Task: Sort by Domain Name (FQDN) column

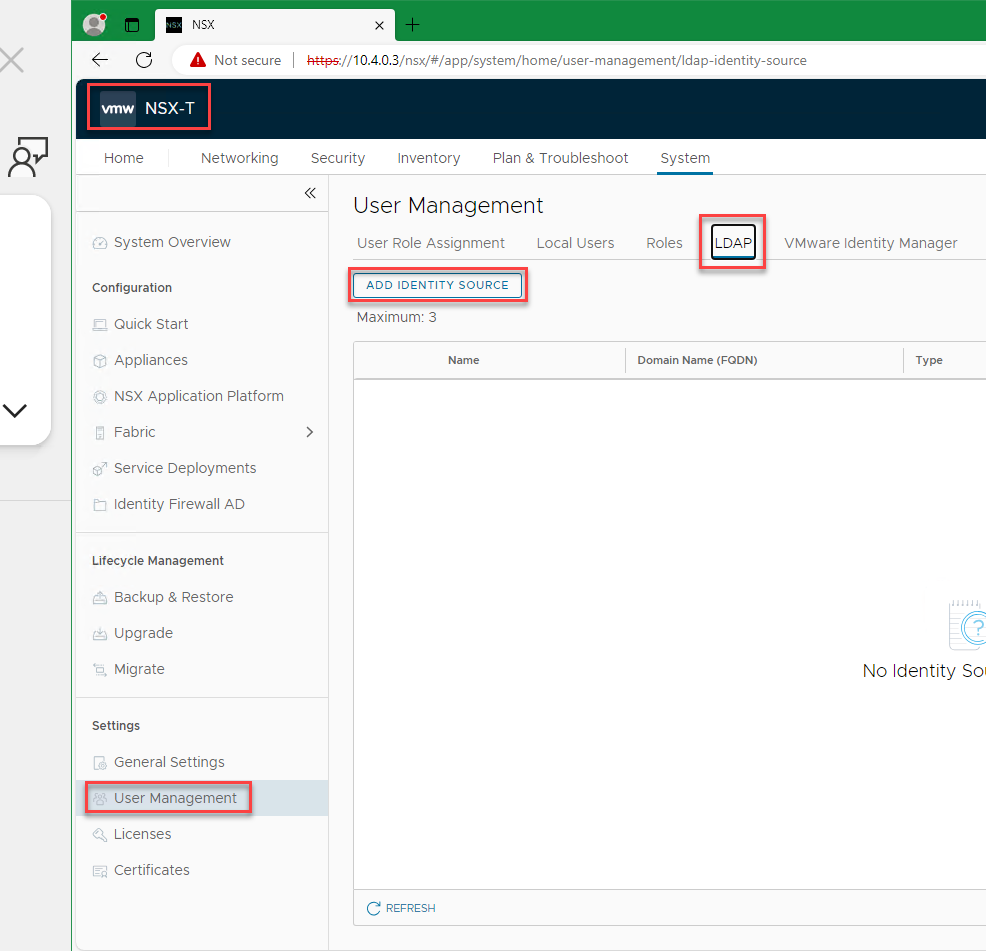Action: (697, 360)
